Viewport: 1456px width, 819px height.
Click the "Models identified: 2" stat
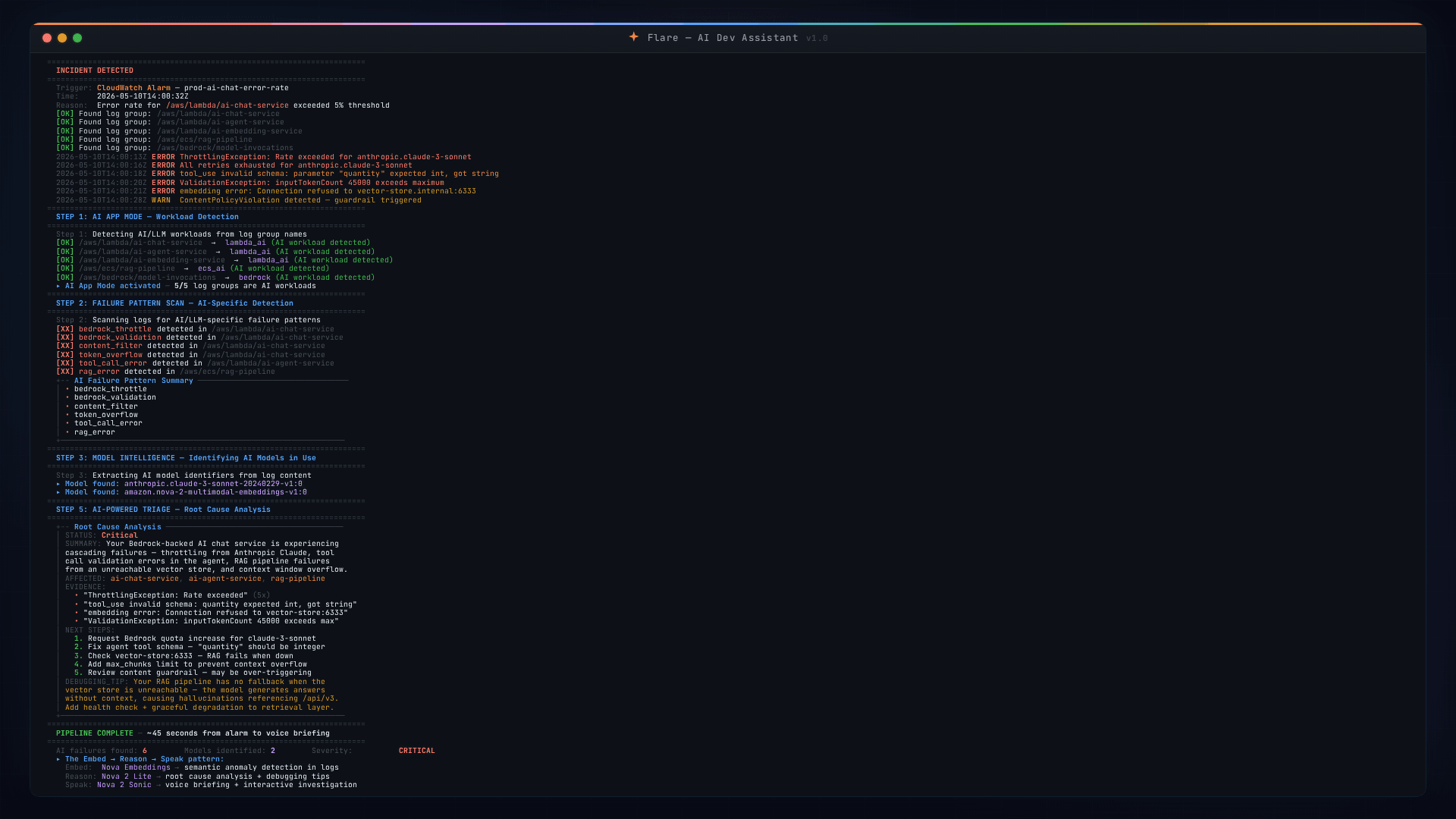click(230, 751)
